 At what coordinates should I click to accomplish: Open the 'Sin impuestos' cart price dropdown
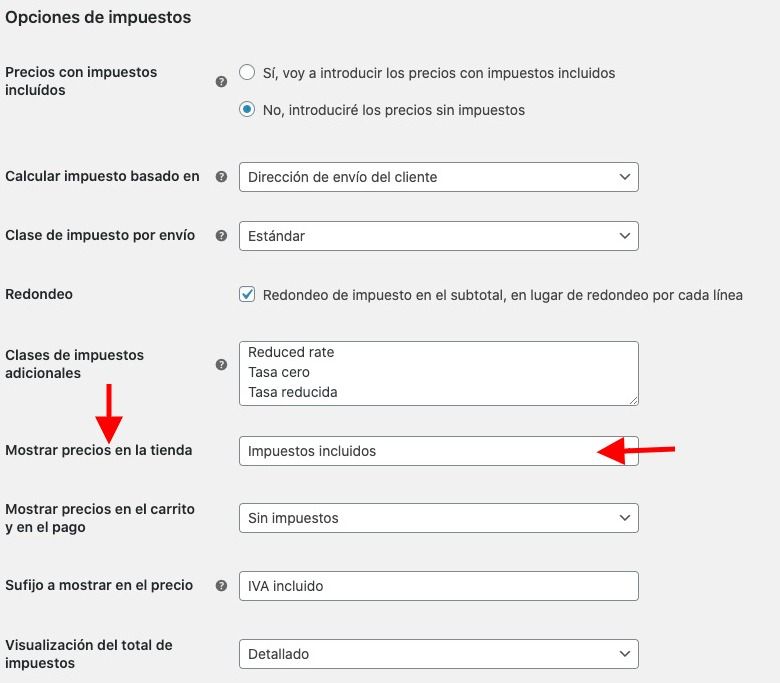pos(439,518)
